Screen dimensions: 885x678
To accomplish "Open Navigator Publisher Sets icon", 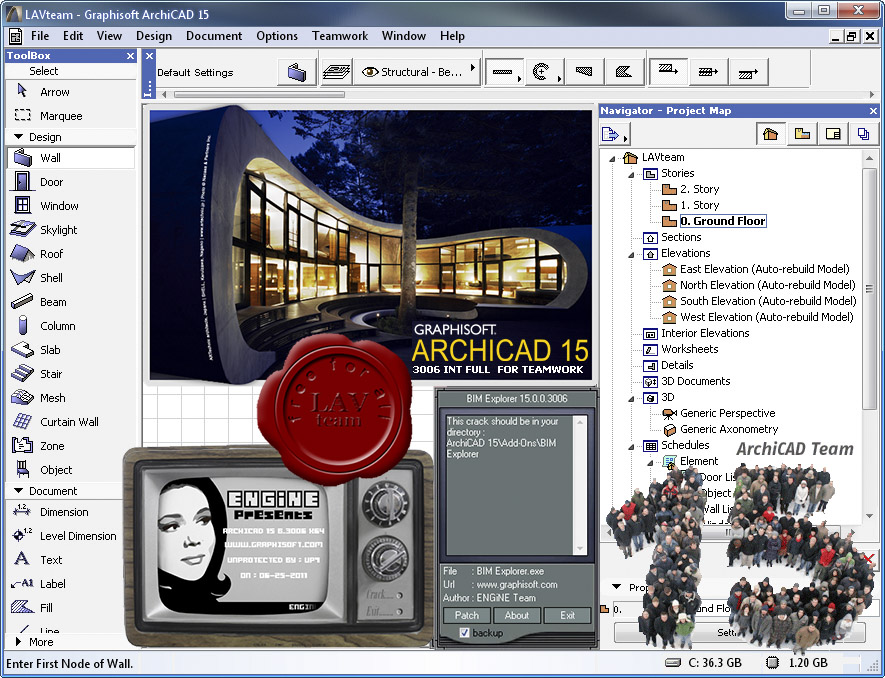I will point(864,134).
